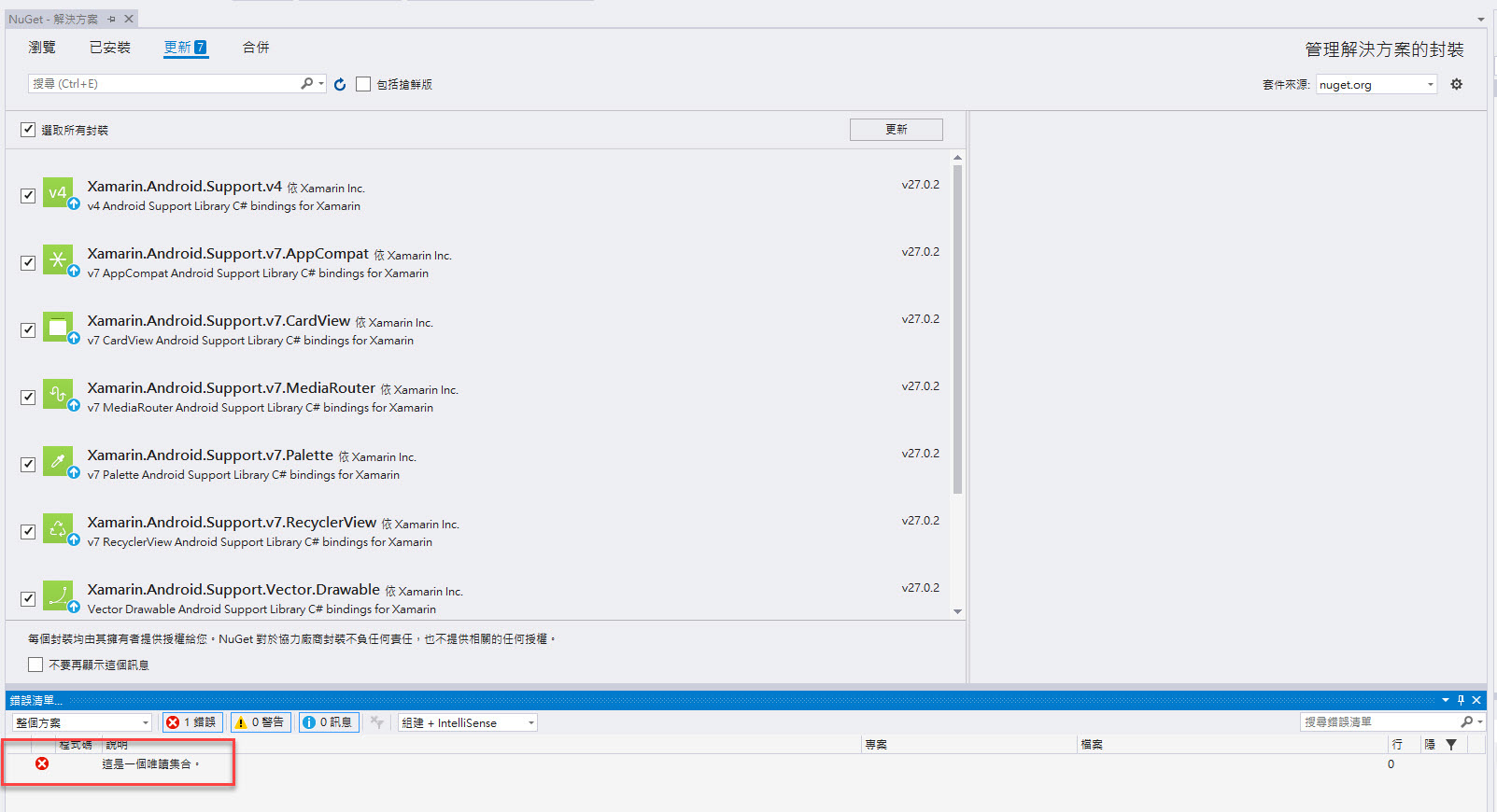1497x812 pixels.
Task: Uncheck Support.v7.Palette package
Action: [28, 464]
